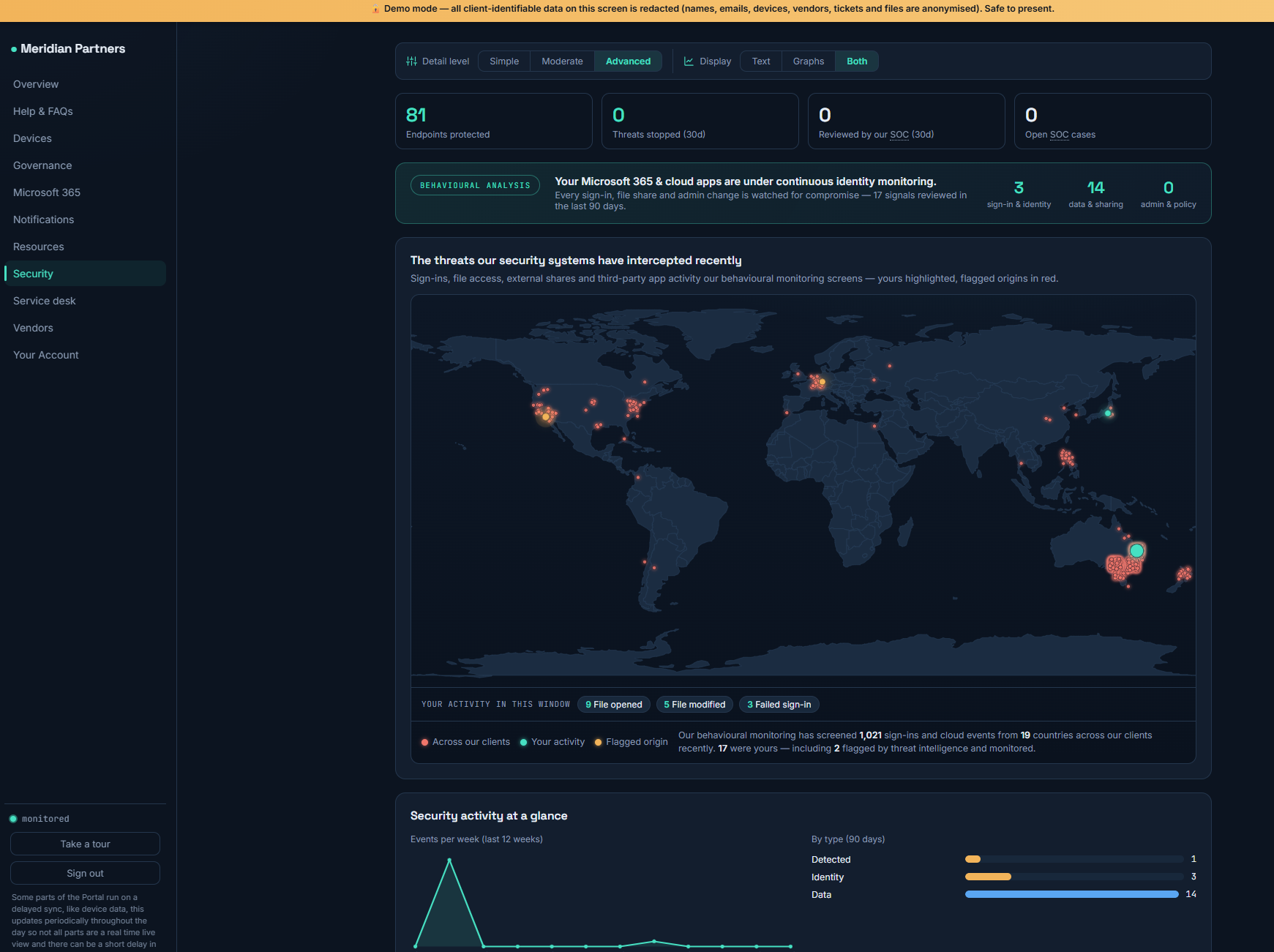This screenshot has height=952, width=1274.
Task: Click the red cluster over New Zealand
Action: (x=1184, y=574)
